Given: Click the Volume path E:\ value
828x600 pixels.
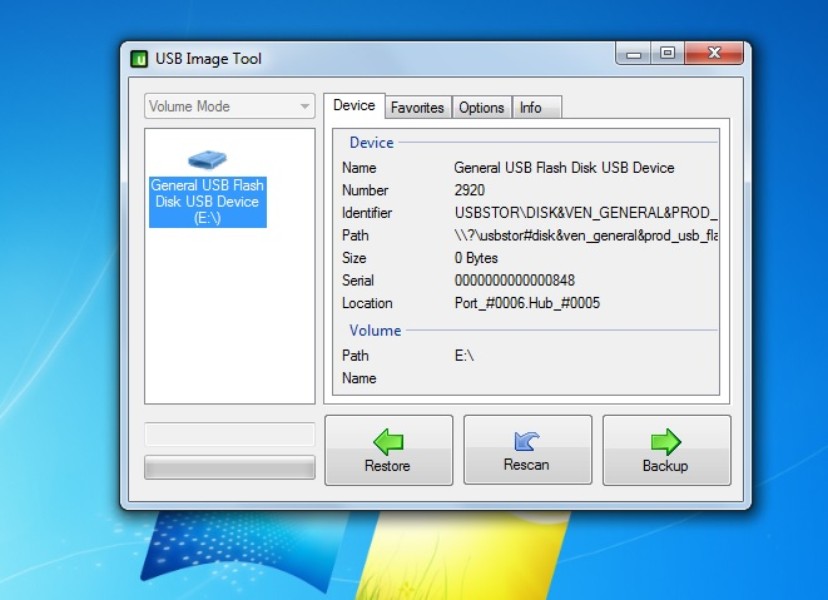Looking at the screenshot, I should tap(464, 355).
